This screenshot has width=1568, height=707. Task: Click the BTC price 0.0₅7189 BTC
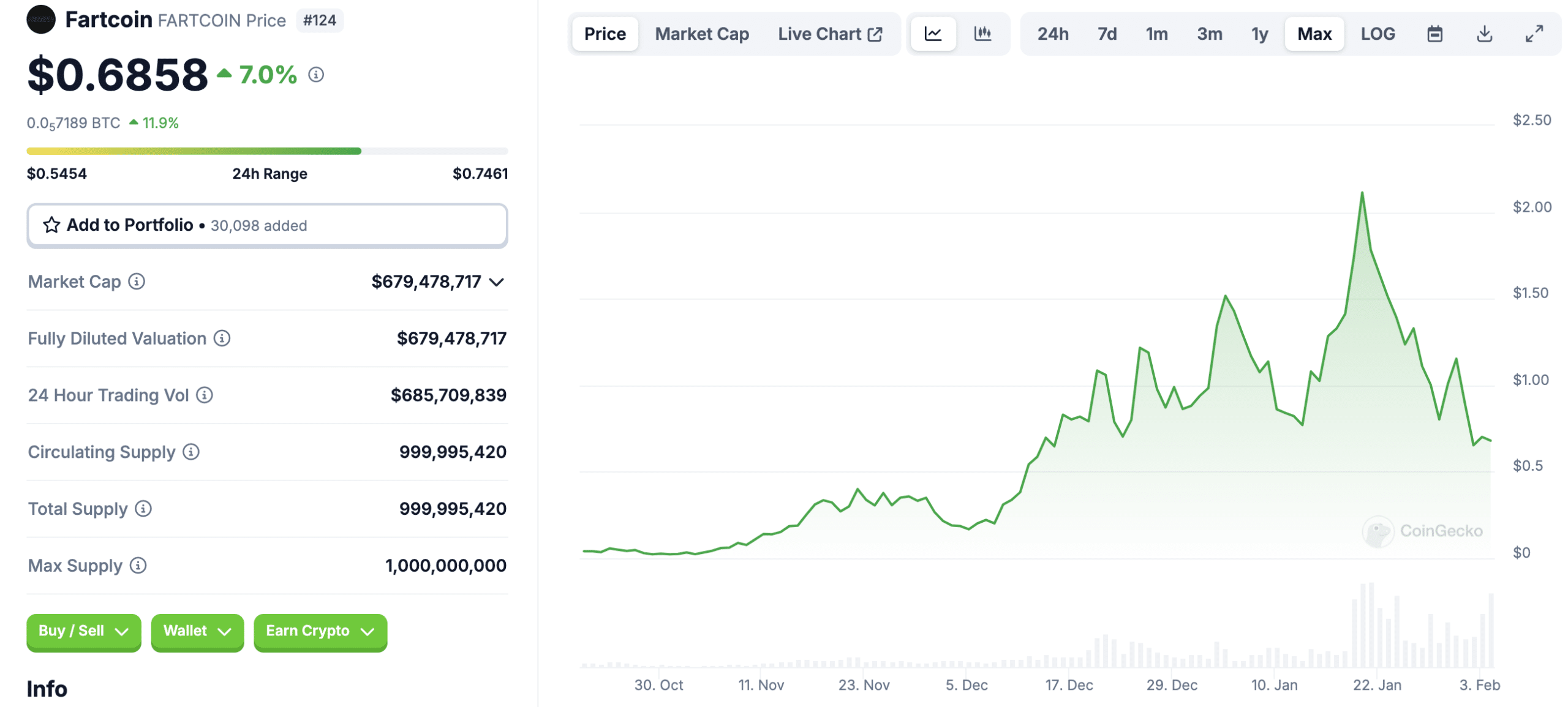tap(73, 123)
